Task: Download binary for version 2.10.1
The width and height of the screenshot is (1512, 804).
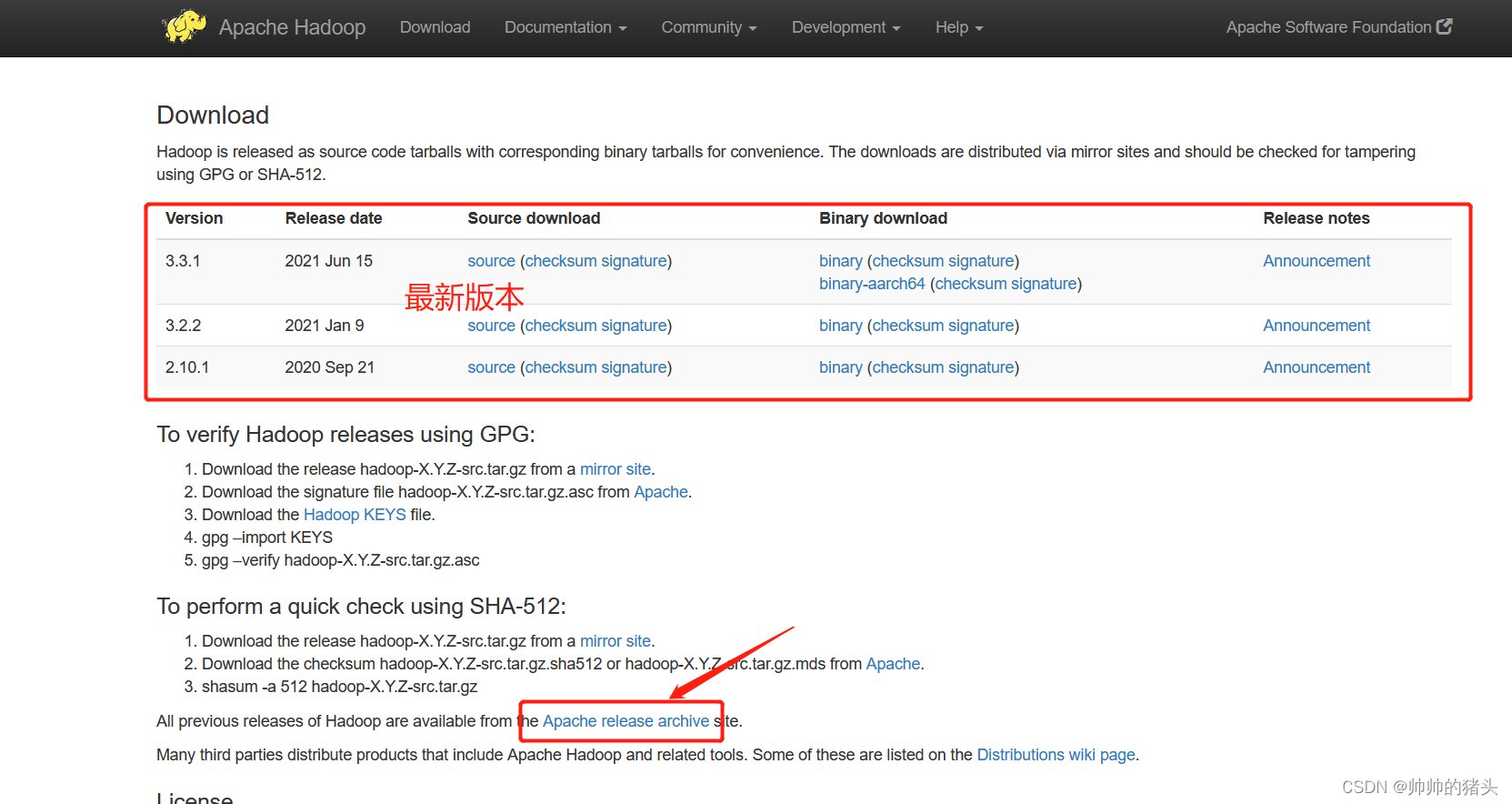Action: coord(840,367)
